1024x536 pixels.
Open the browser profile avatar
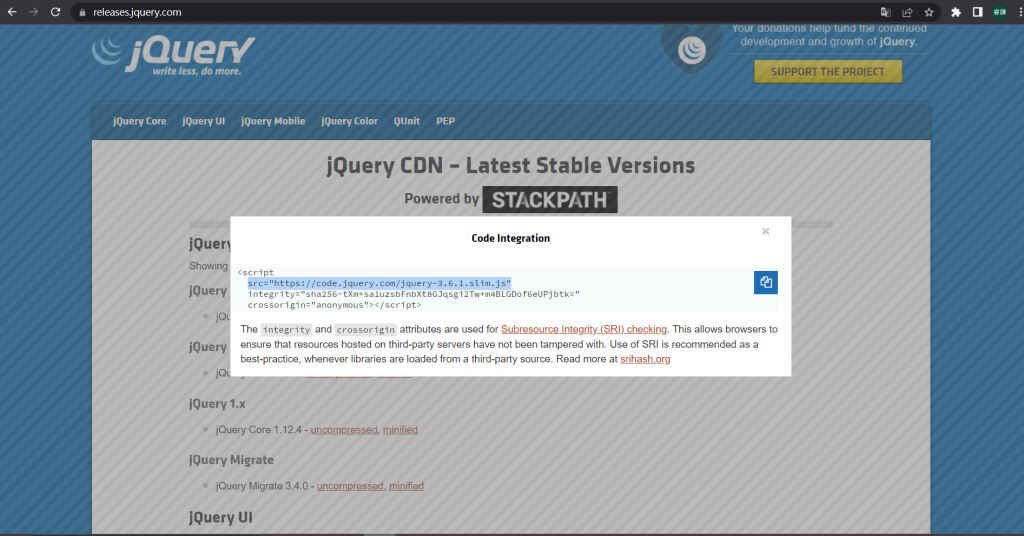999,12
